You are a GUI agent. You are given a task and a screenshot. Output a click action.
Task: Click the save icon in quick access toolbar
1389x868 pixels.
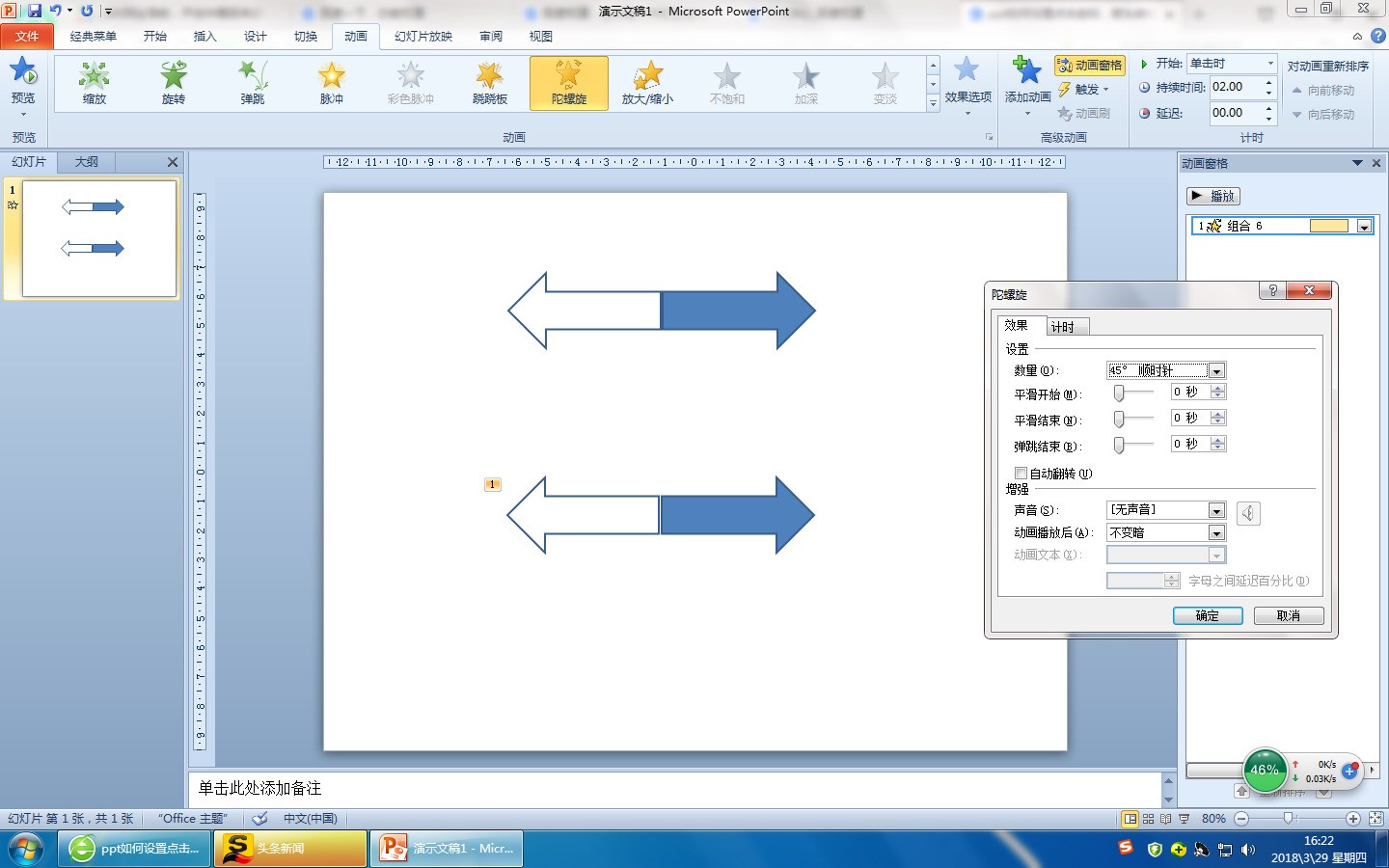click(x=35, y=11)
